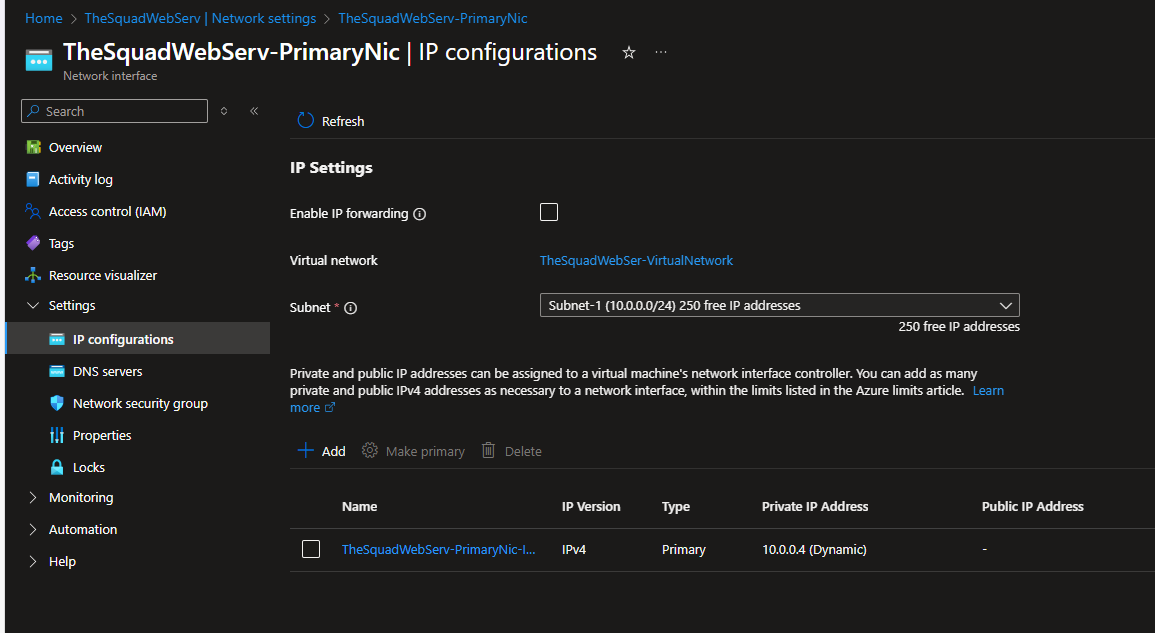Click the Refresh button label
Viewport: 1155px width, 633px height.
pos(343,121)
